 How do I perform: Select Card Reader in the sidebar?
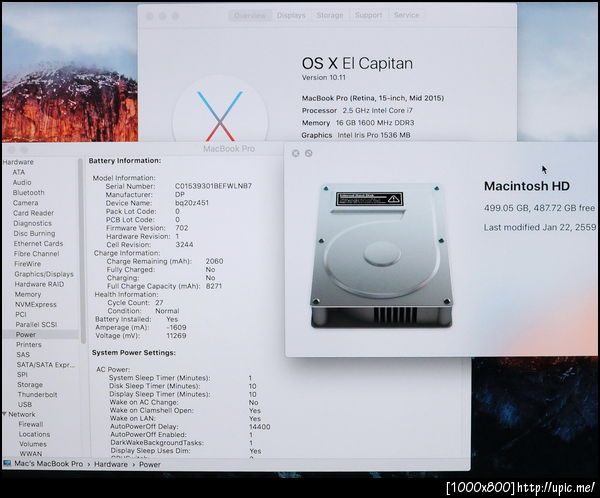33,213
